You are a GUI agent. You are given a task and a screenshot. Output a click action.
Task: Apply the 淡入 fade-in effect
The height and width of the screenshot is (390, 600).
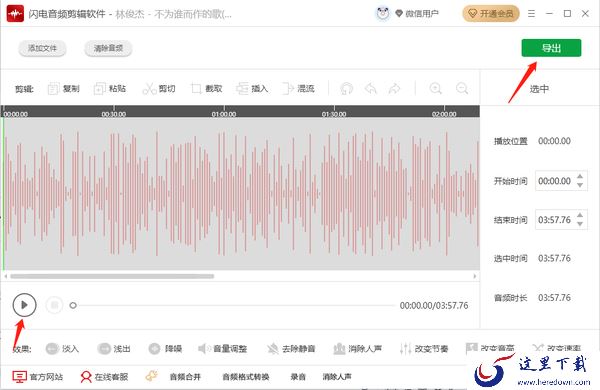point(62,349)
